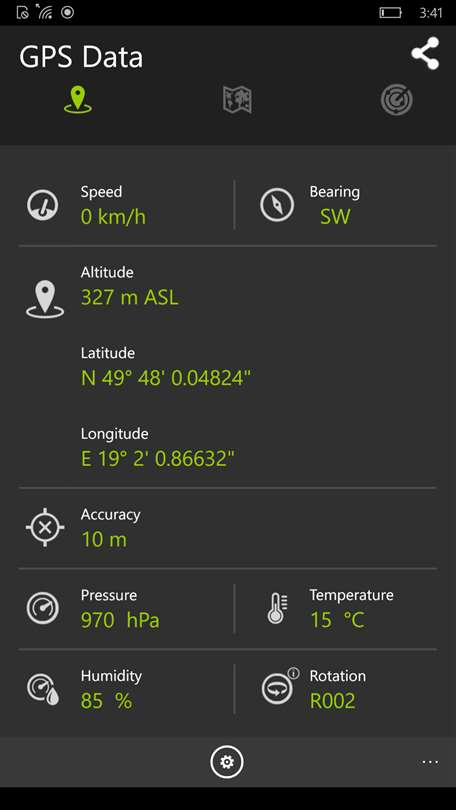Image resolution: width=456 pixels, height=810 pixels.
Task: Open settings with the gear button
Action: click(x=227, y=762)
